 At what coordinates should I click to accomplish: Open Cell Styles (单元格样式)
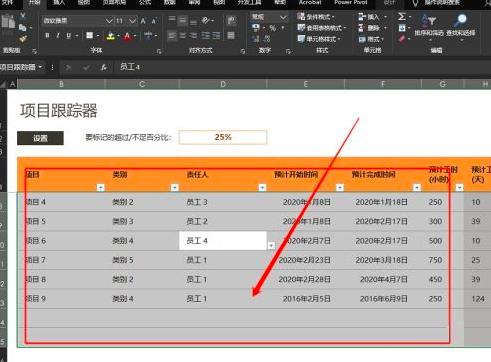point(318,39)
